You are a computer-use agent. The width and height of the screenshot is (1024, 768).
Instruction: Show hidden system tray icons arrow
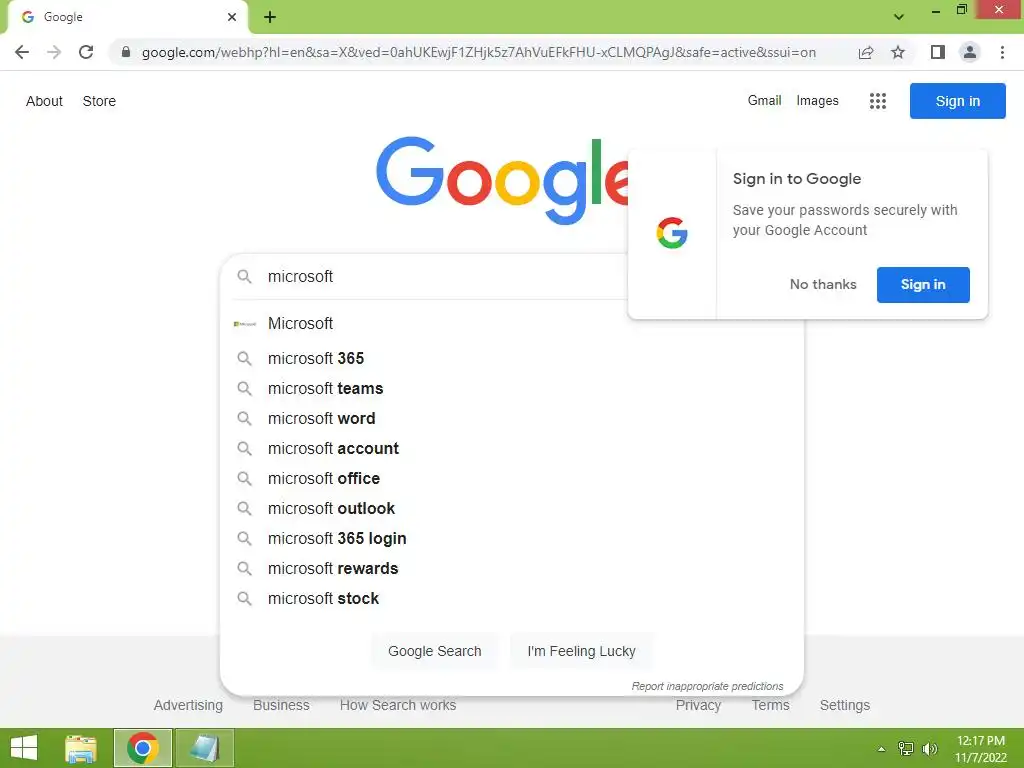(882, 749)
